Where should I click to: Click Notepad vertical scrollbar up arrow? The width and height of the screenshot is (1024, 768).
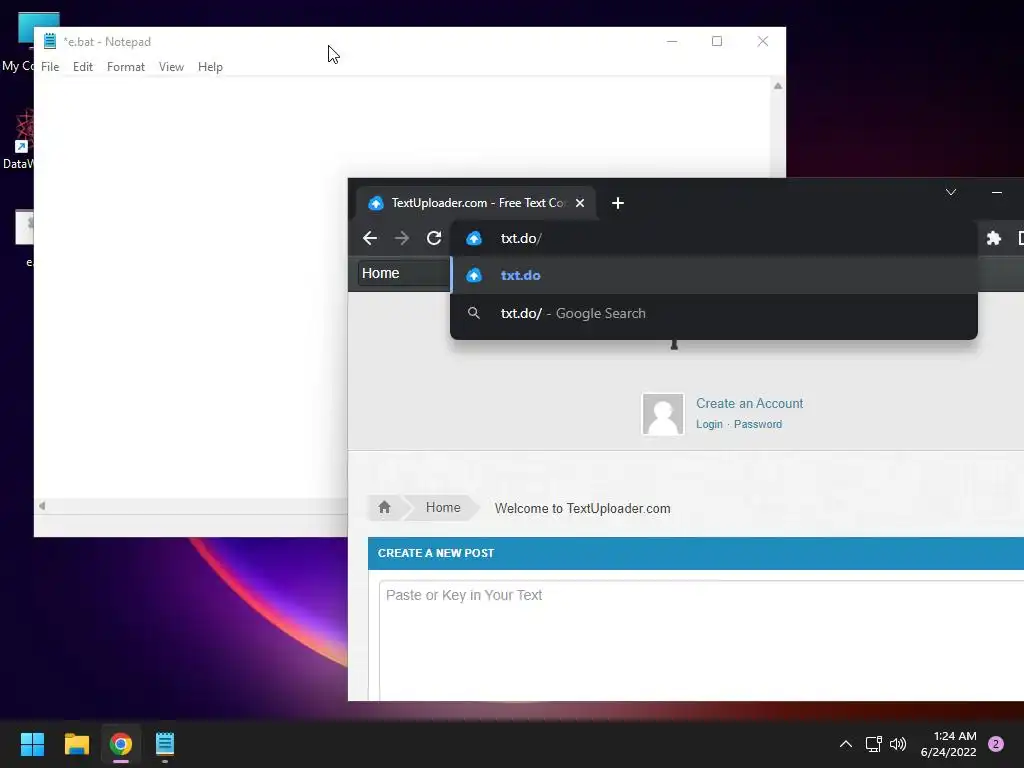pos(778,86)
